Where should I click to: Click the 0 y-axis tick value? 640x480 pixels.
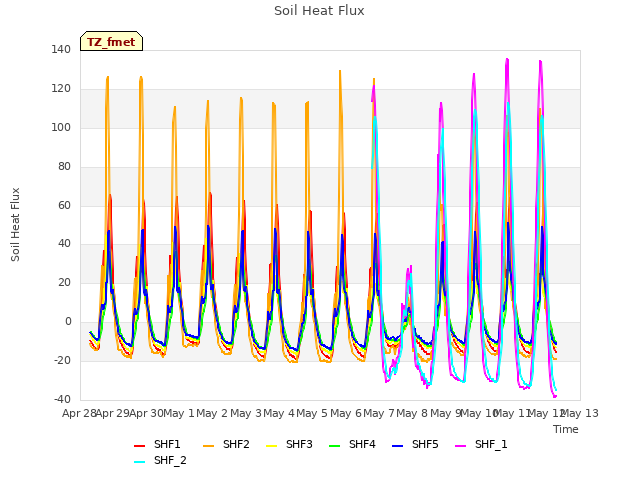pyautogui.click(x=68, y=322)
